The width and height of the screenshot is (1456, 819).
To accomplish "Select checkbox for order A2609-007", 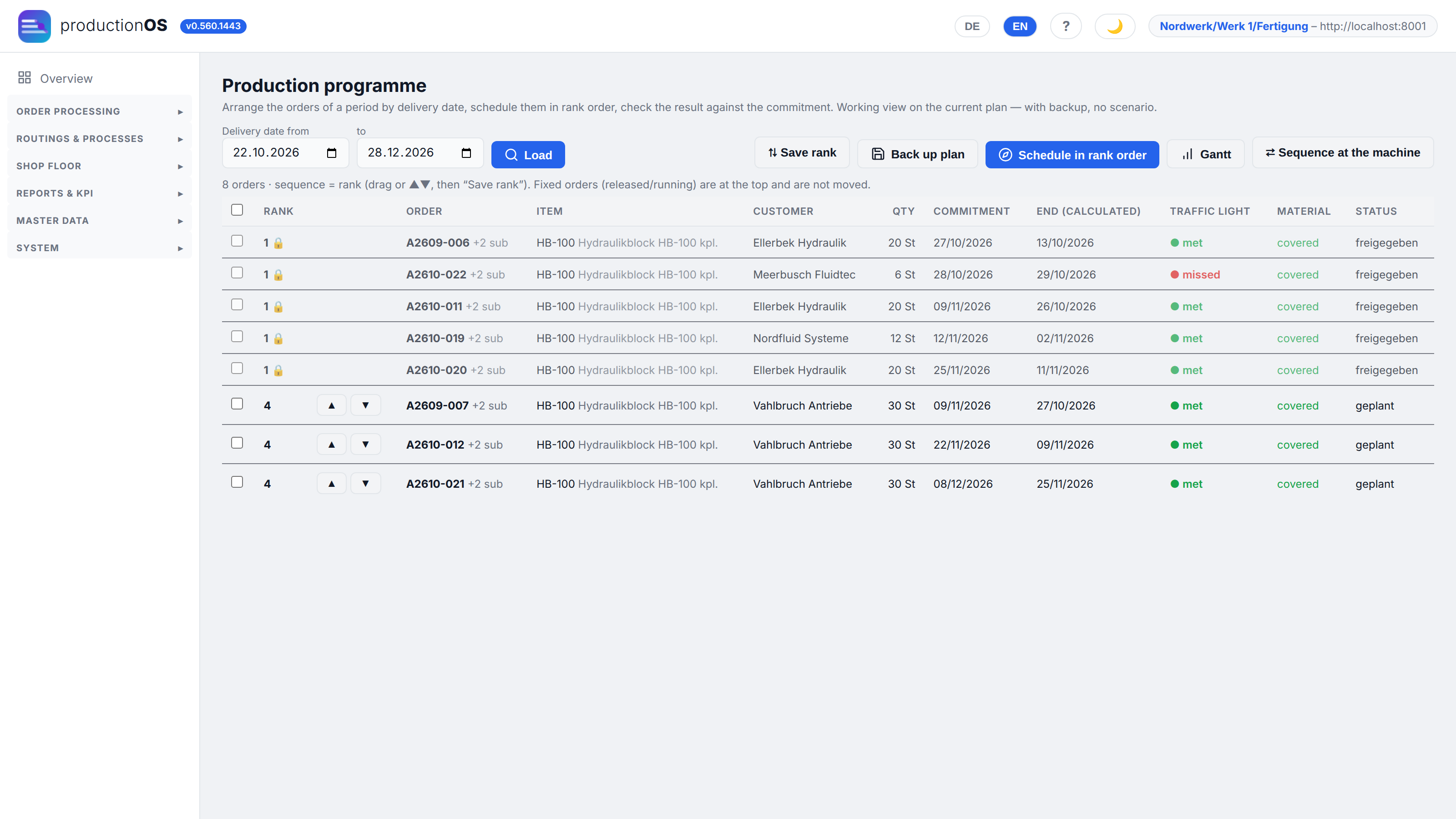I will click(238, 404).
